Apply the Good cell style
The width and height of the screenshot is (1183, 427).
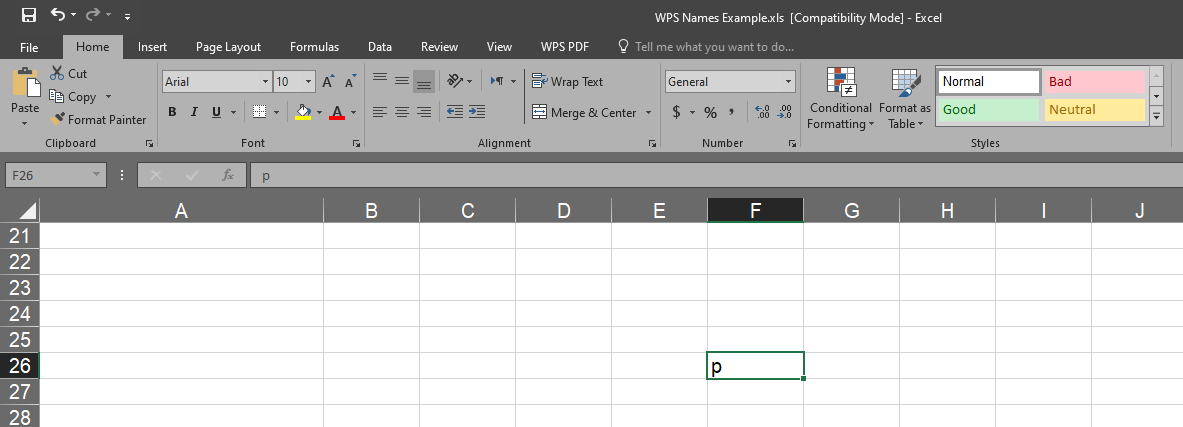(x=988, y=110)
